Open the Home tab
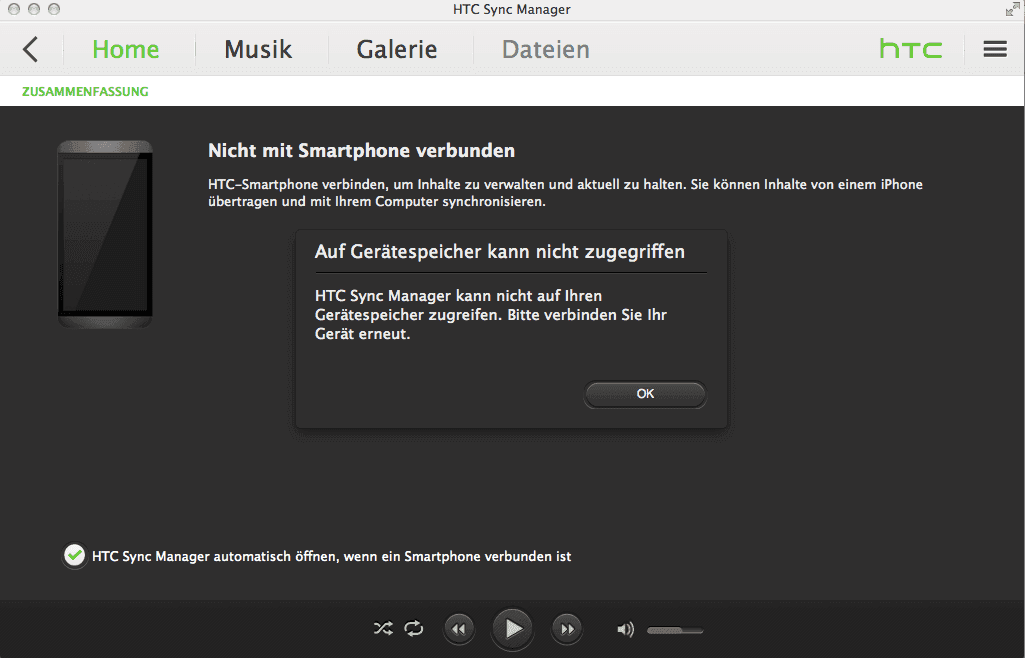This screenshot has height=658, width=1025. coord(126,50)
